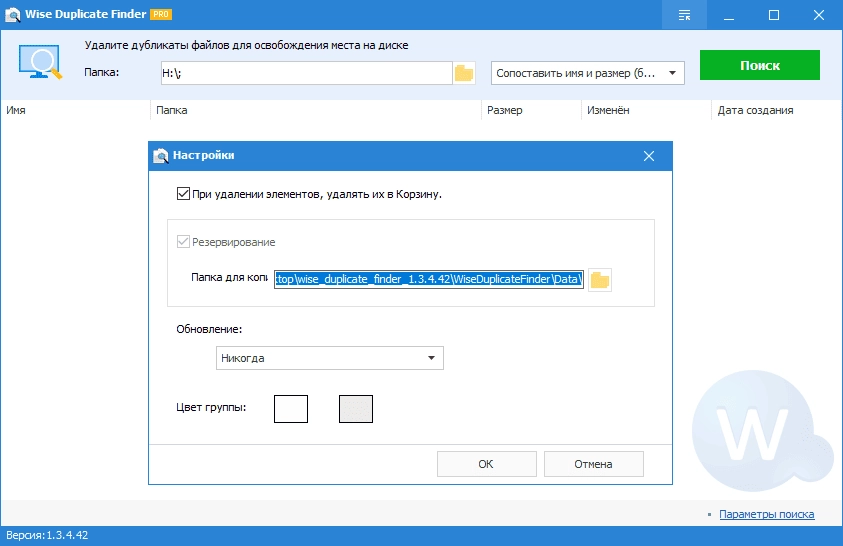Click the Wise Duplicate Finder title bar logo
This screenshot has height=546, width=843.
tap(12, 15)
